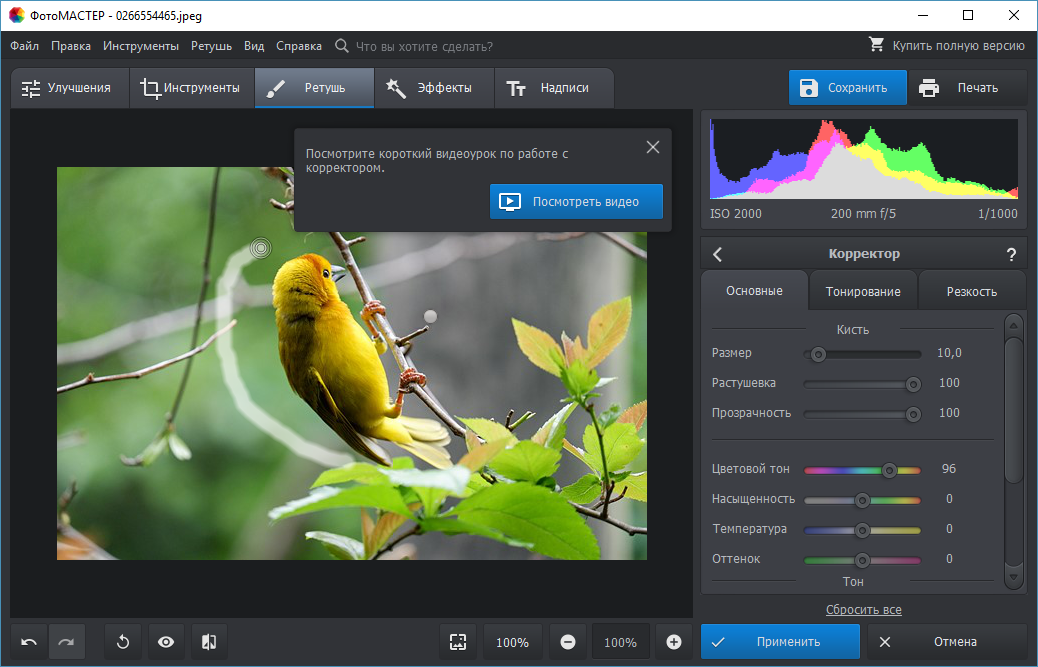Click the color histogram graph
This screenshot has width=1038, height=667.
tap(863, 159)
